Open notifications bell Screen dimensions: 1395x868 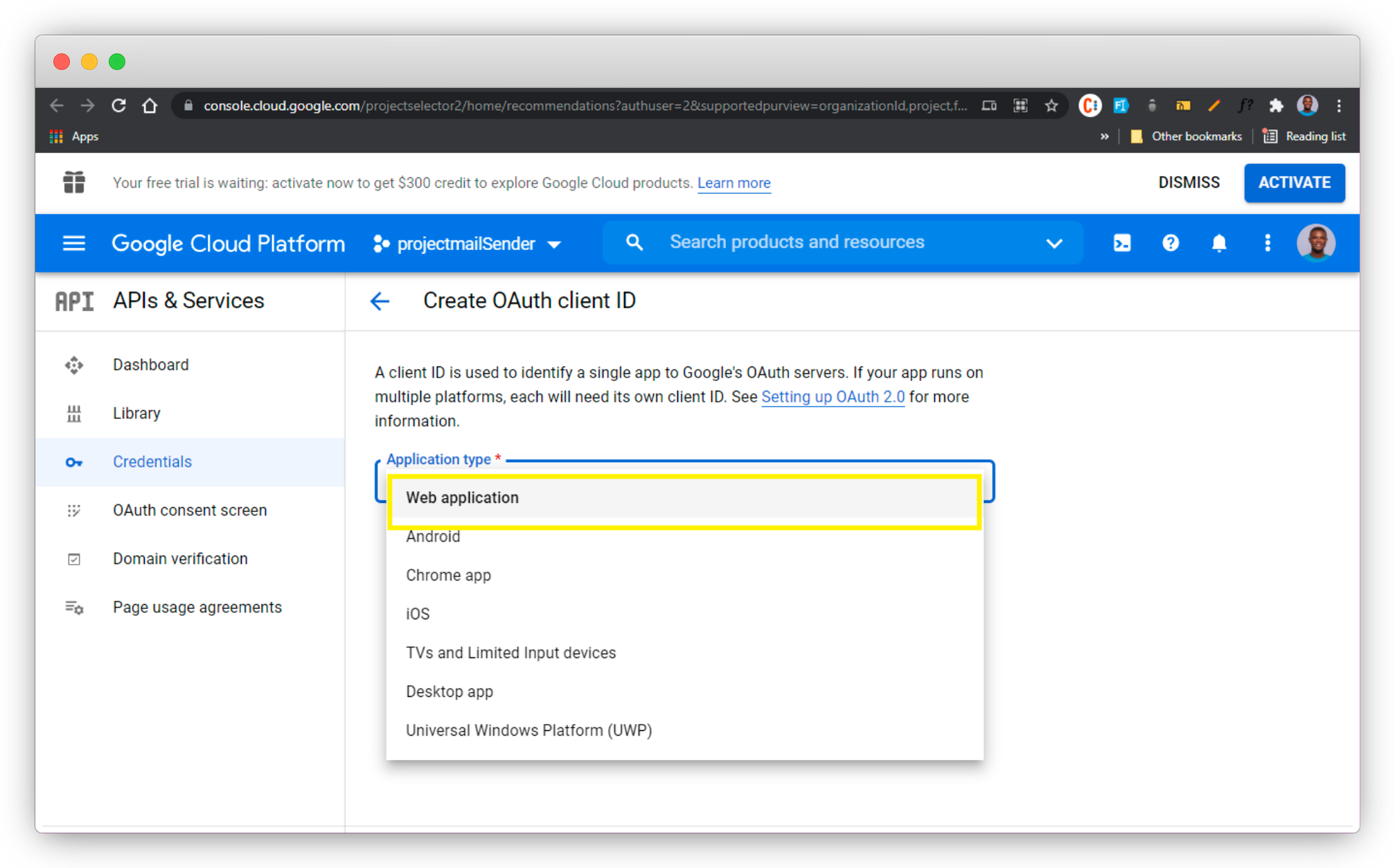[x=1219, y=243]
